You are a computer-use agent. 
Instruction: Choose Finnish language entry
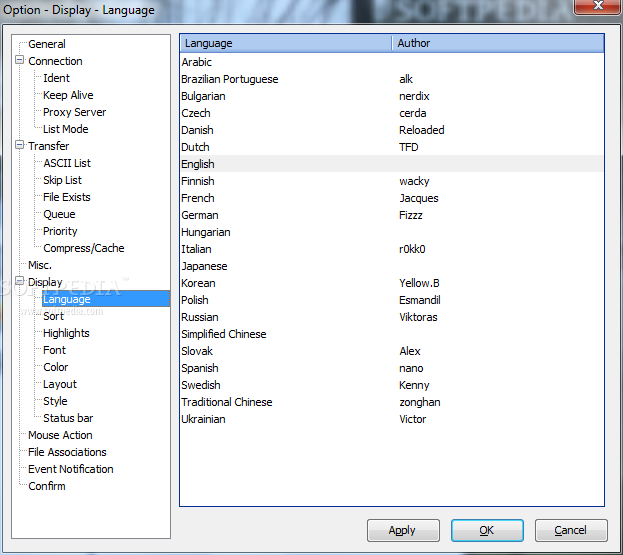point(391,181)
